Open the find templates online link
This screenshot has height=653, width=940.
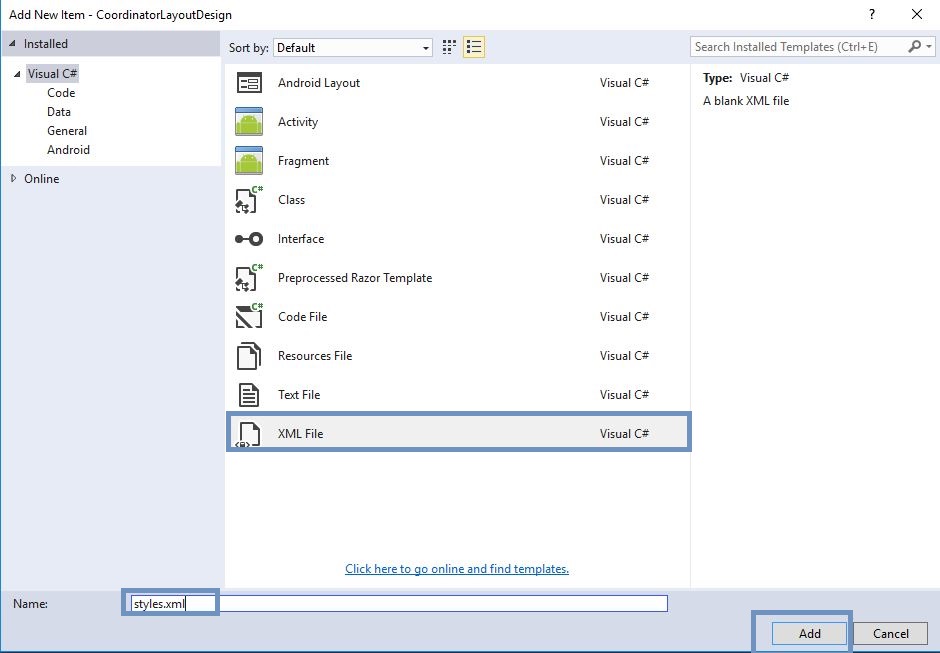[457, 568]
